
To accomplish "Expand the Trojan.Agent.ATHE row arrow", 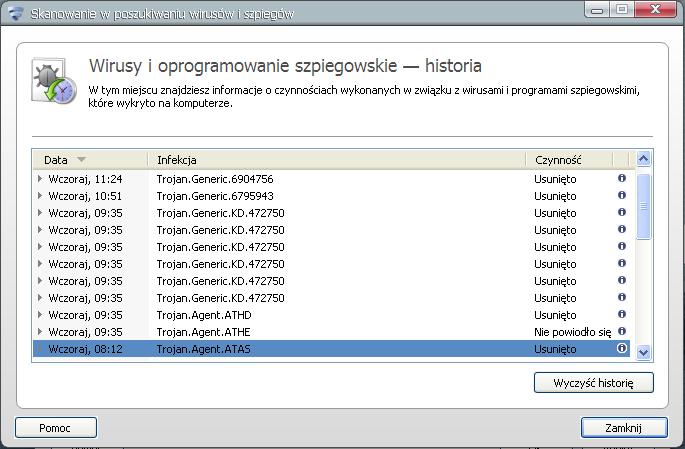I will pyautogui.click(x=40, y=332).
